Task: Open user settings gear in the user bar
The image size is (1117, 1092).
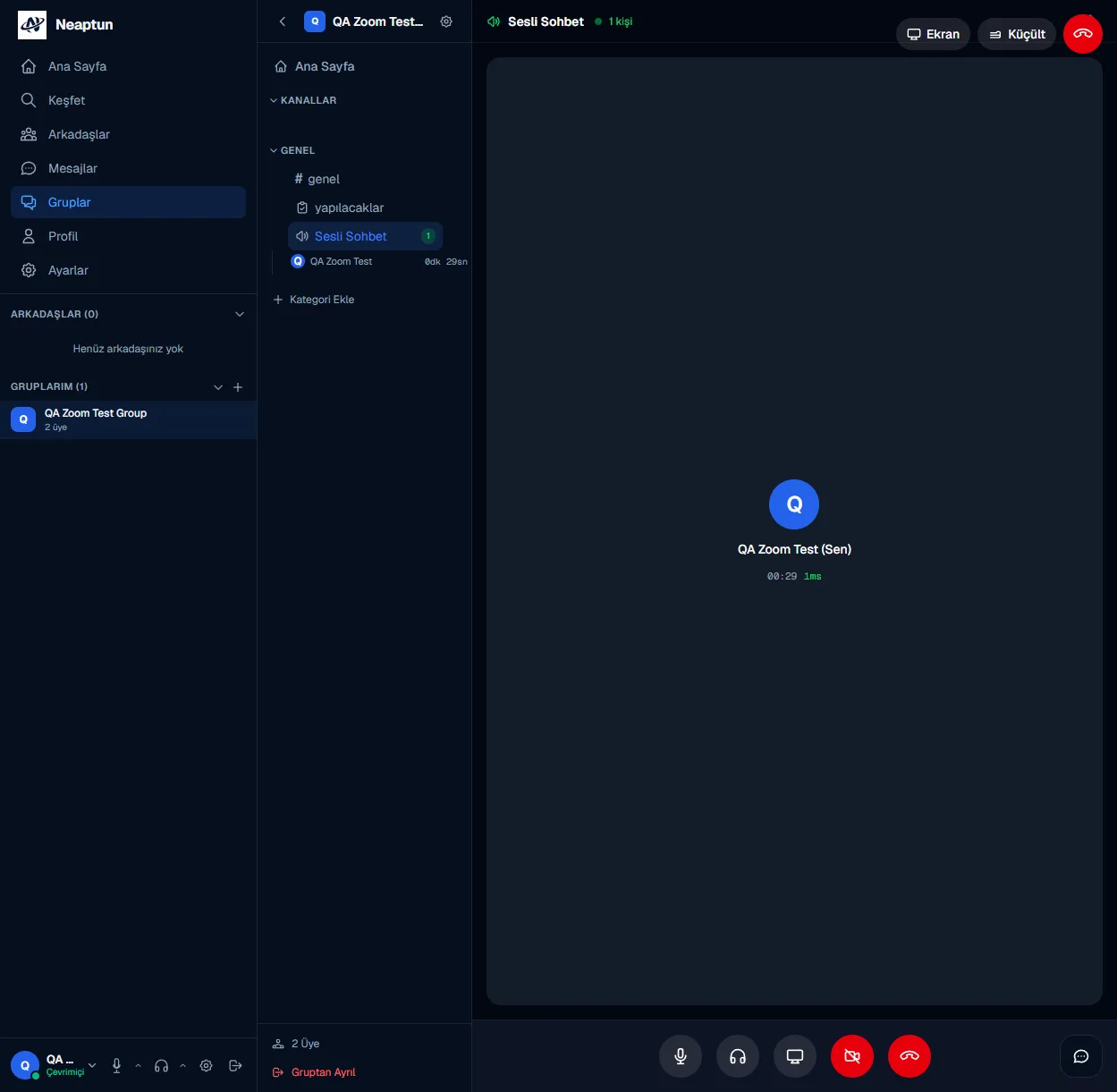Action: (207, 1065)
